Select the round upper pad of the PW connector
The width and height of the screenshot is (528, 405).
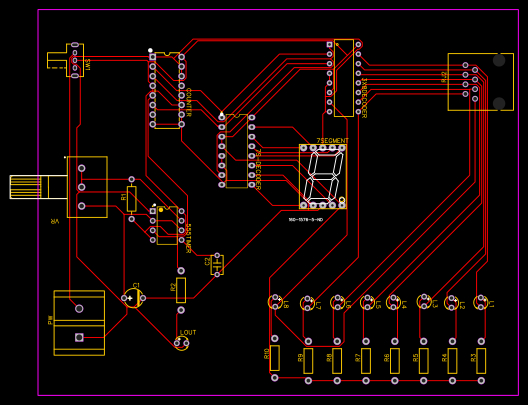point(79,308)
